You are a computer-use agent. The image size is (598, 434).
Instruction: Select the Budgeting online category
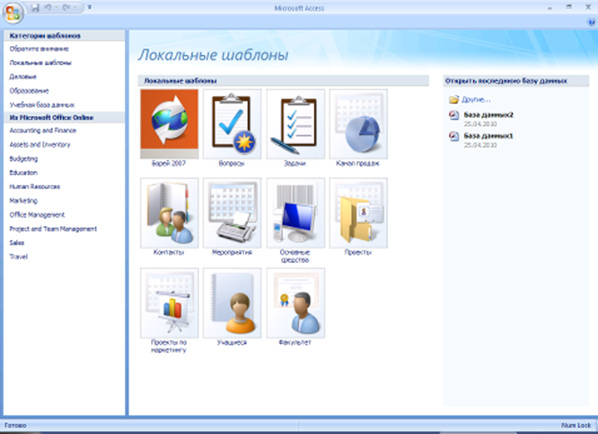click(x=23, y=159)
